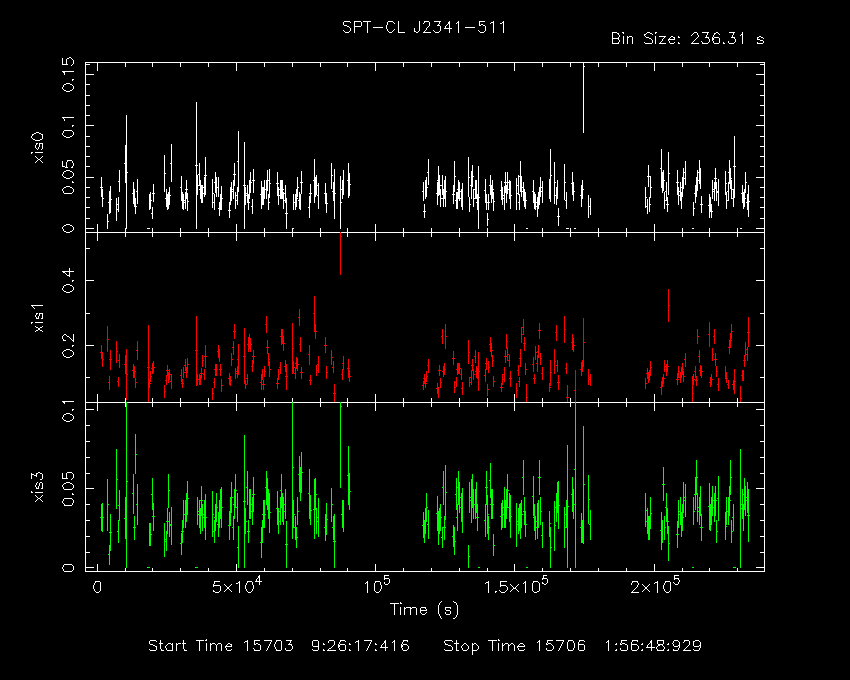Click the 5×10⁴ tick label on time axis
The height and width of the screenshot is (680, 850).
237,586
